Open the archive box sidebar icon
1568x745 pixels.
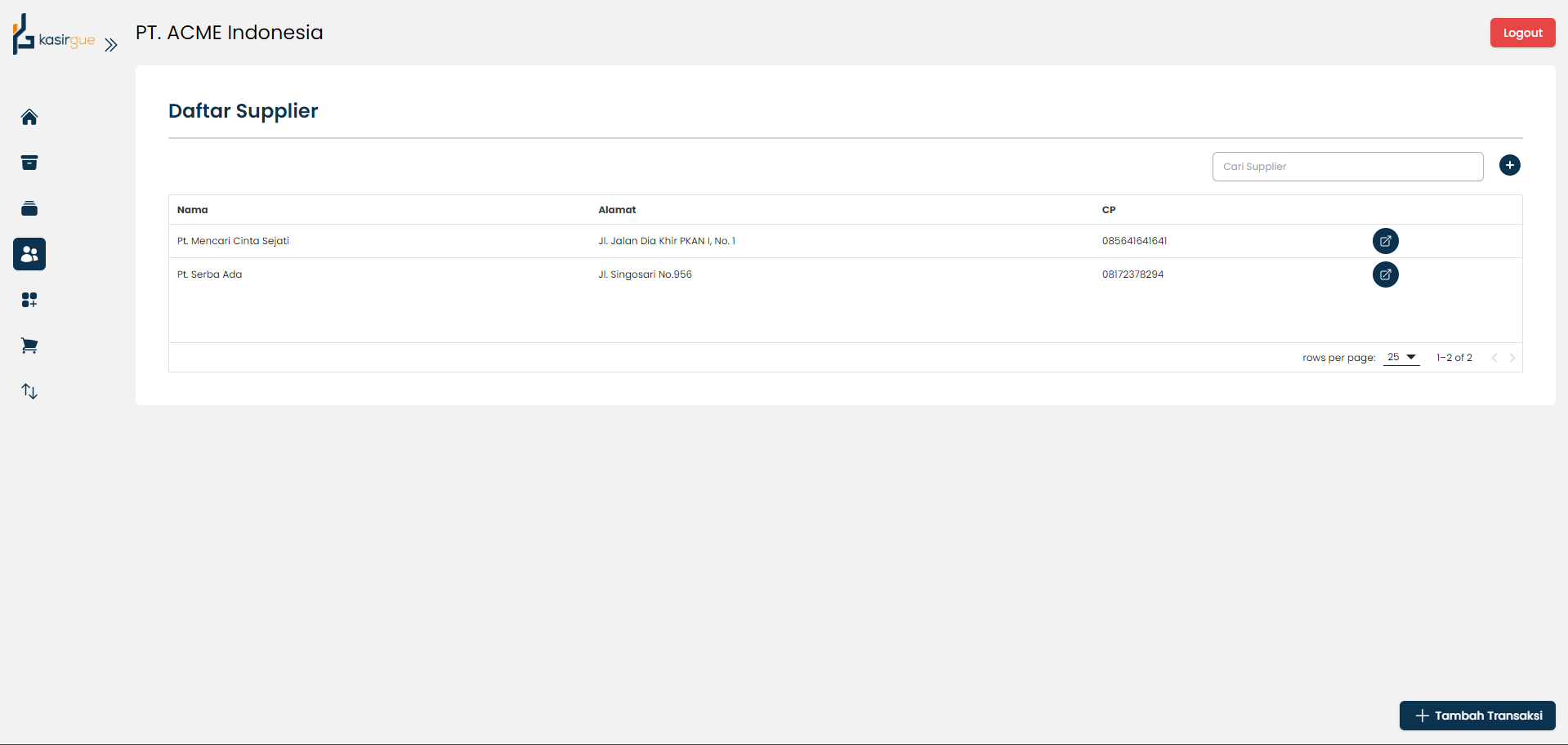pos(29,163)
